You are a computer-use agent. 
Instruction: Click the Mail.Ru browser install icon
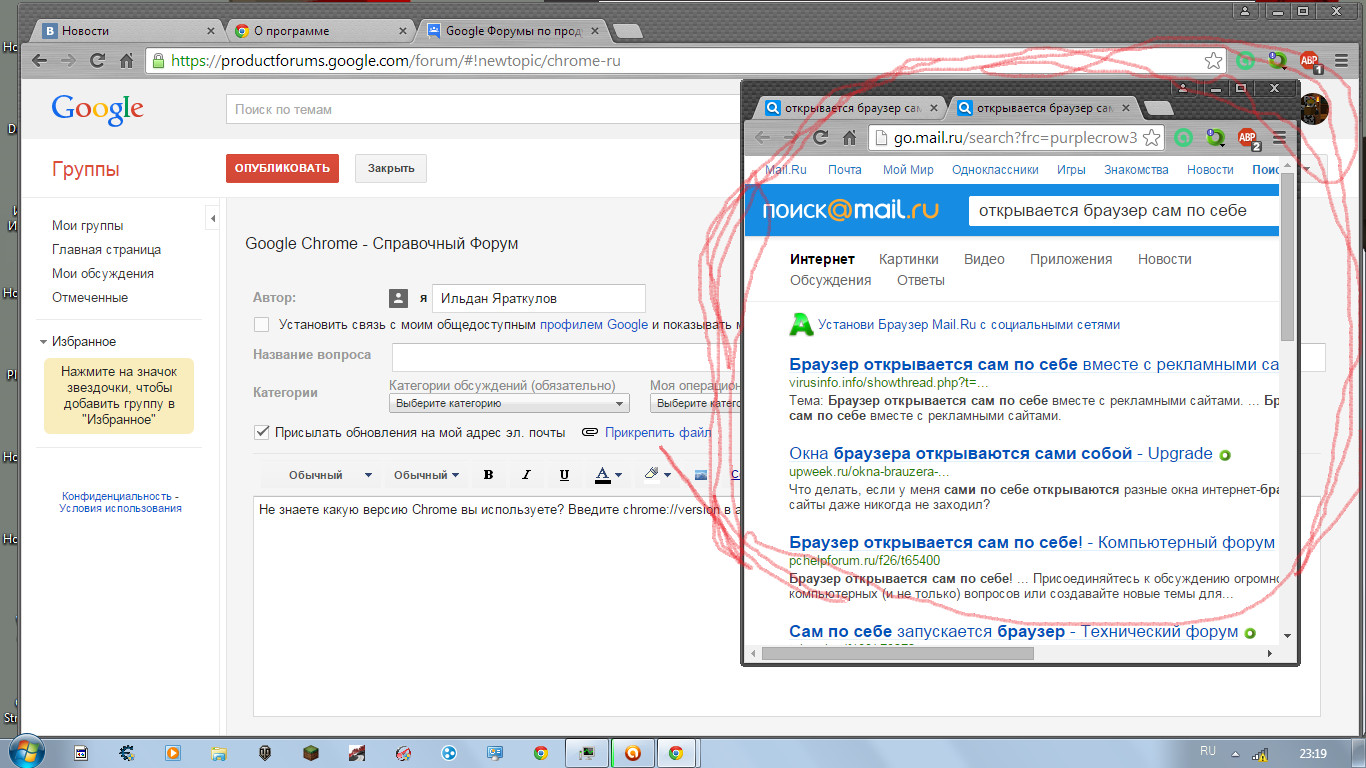coord(801,324)
